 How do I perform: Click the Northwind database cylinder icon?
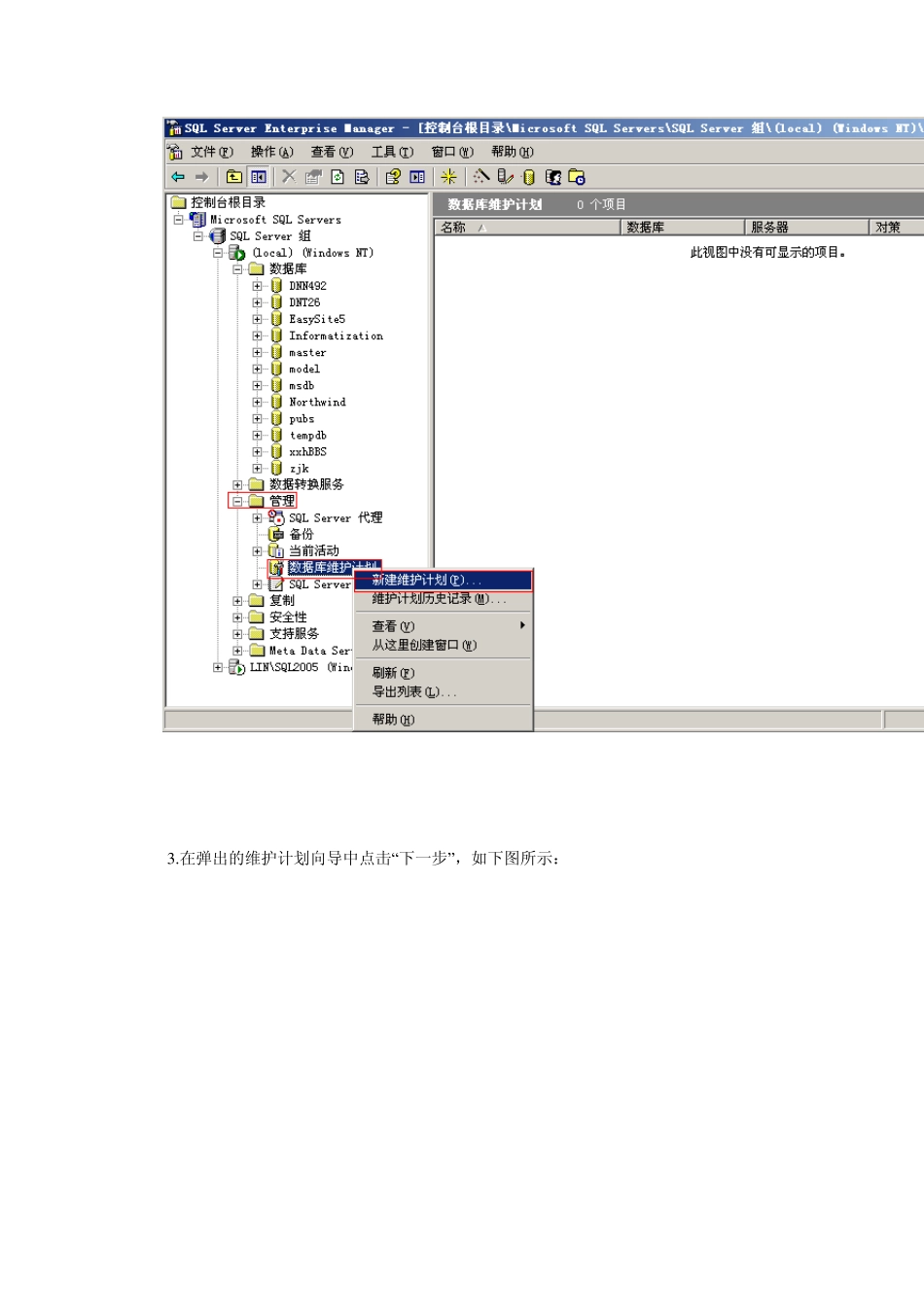[x=276, y=402]
